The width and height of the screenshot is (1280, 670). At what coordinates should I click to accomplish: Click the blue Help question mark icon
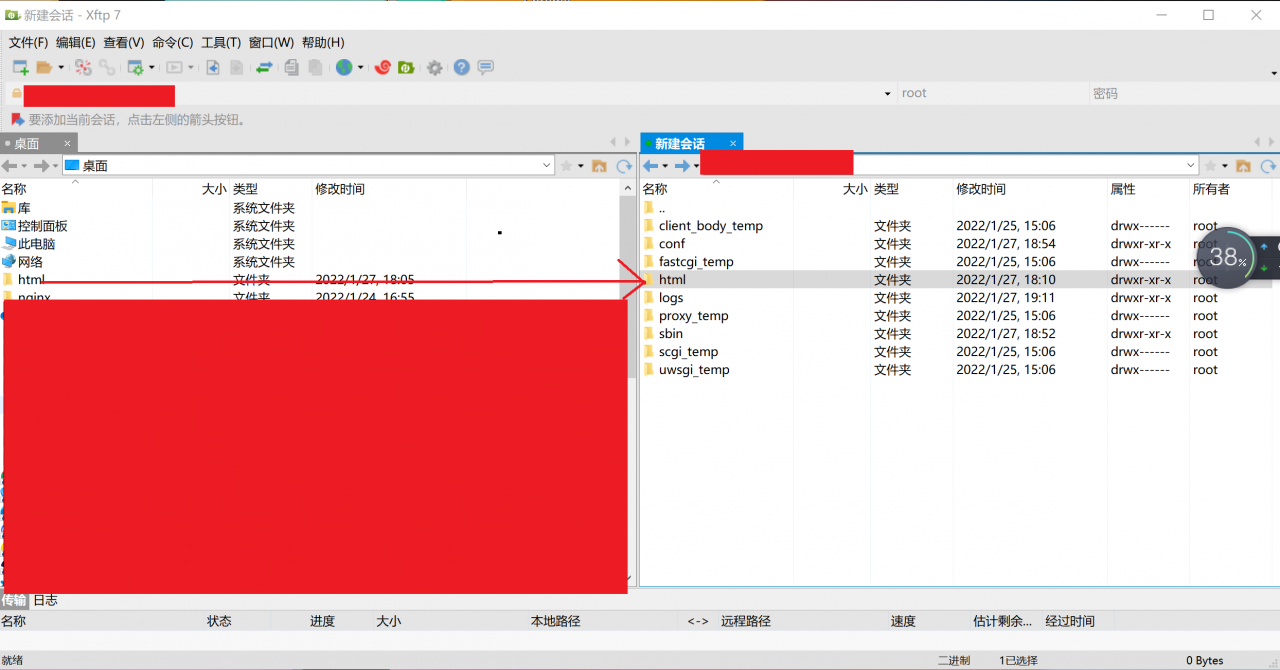pos(461,68)
